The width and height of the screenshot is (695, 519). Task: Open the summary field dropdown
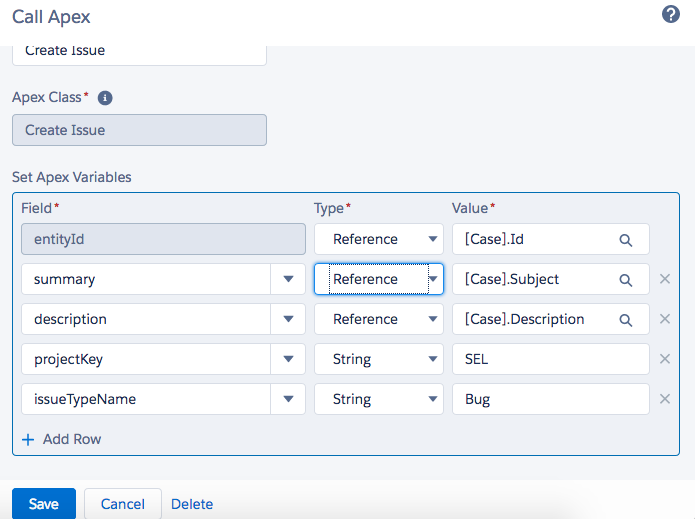288,279
